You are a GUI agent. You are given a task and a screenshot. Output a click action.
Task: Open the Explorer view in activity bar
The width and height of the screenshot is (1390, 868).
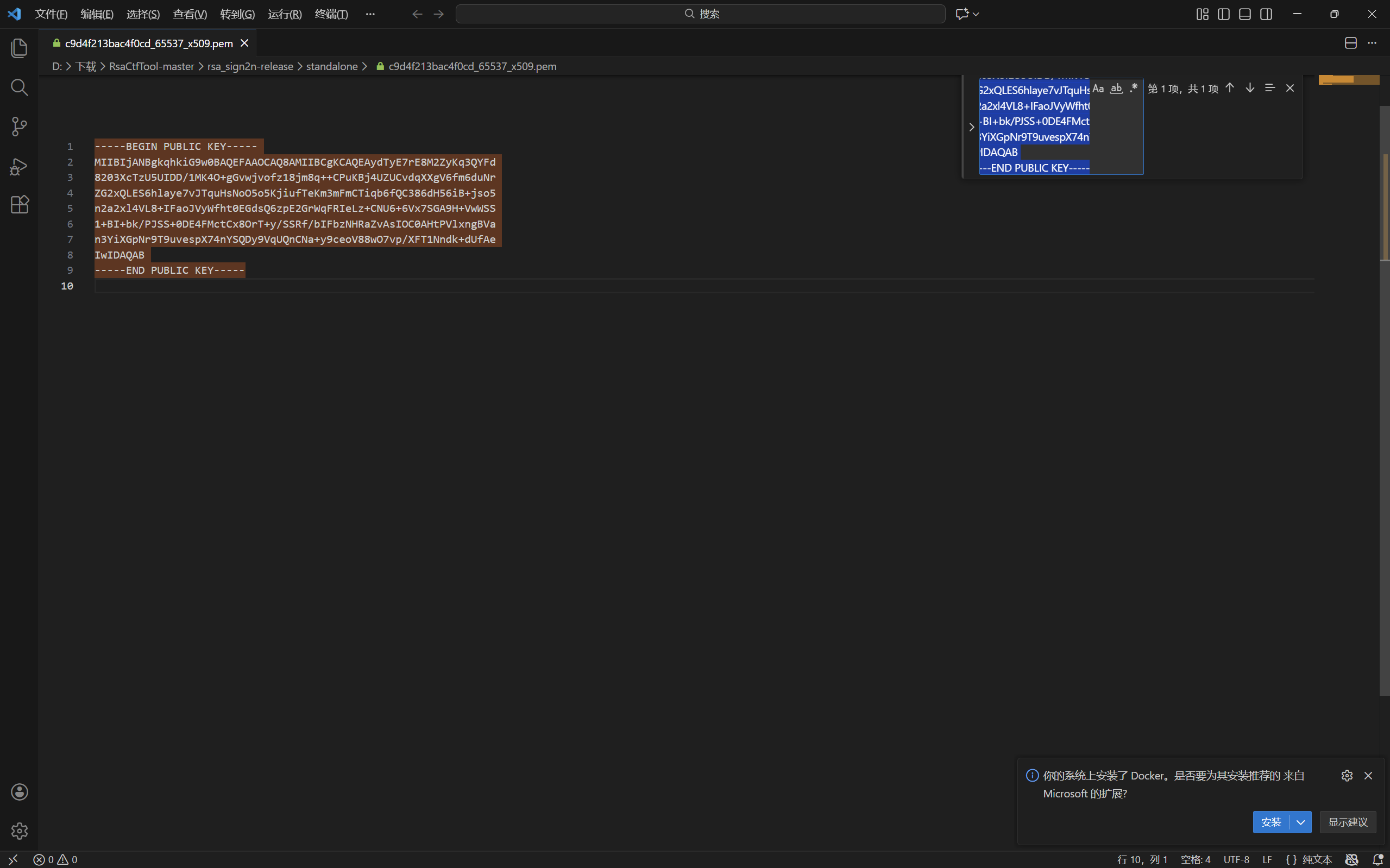point(20,48)
